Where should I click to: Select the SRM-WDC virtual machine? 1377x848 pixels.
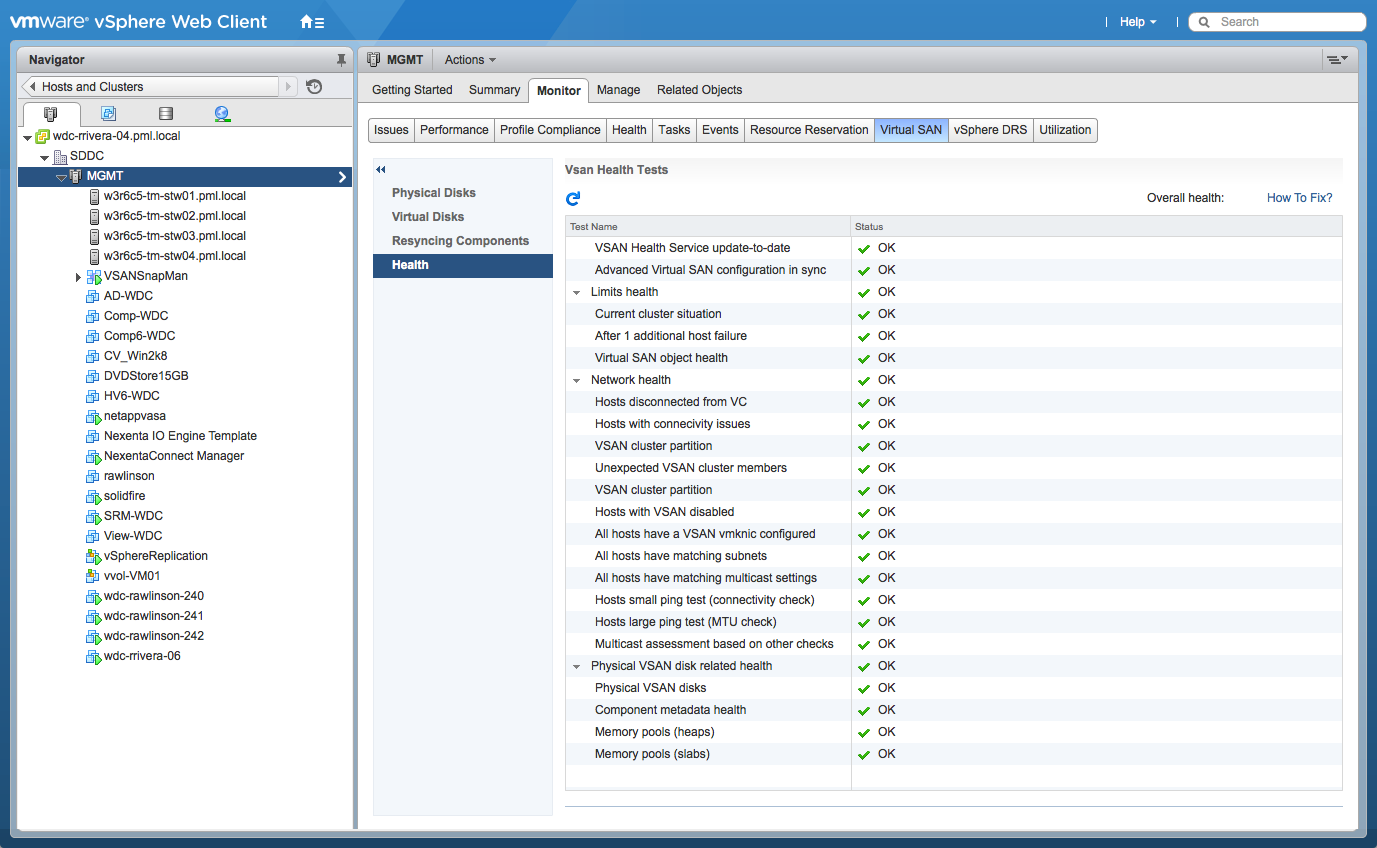133,516
